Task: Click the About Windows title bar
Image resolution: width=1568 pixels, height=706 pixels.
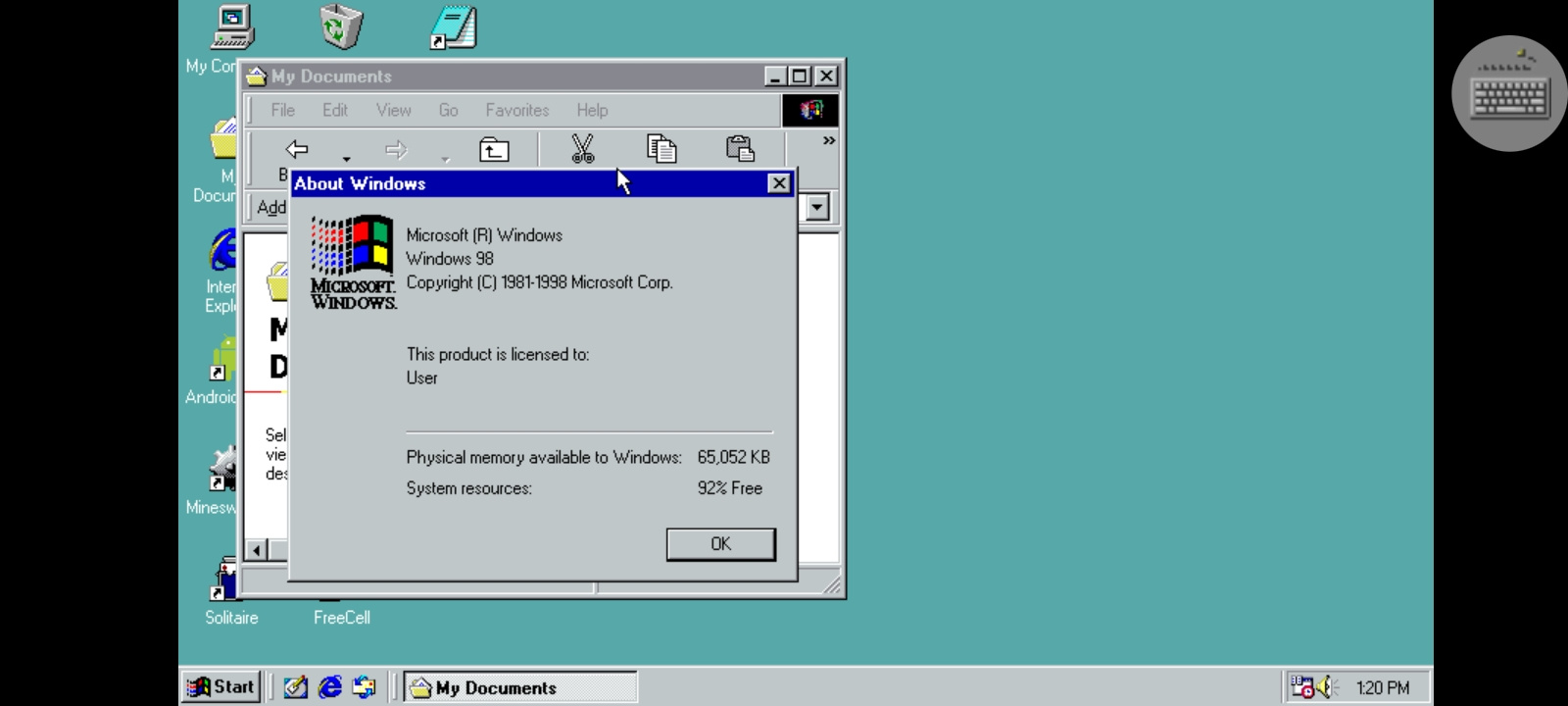Action: [542, 183]
